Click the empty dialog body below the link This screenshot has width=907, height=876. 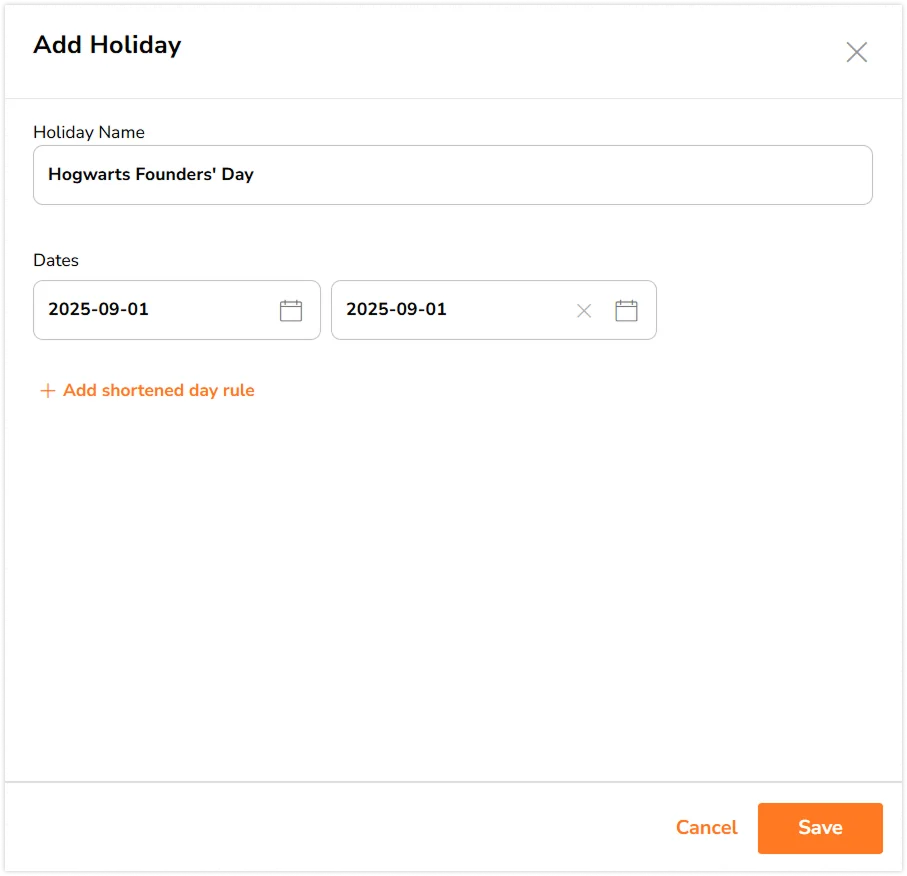point(450,580)
